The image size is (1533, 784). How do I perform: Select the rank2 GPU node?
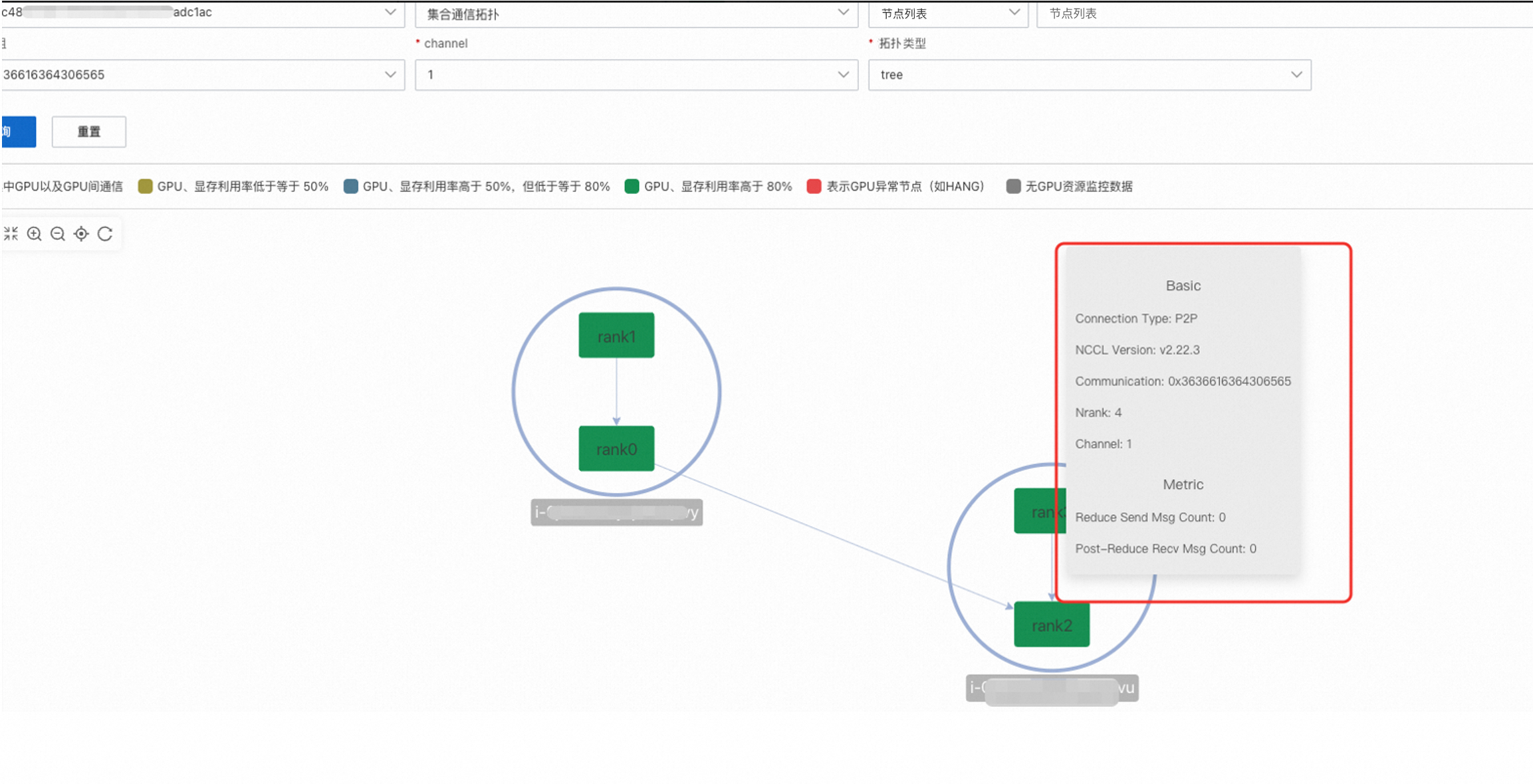pyautogui.click(x=1051, y=625)
